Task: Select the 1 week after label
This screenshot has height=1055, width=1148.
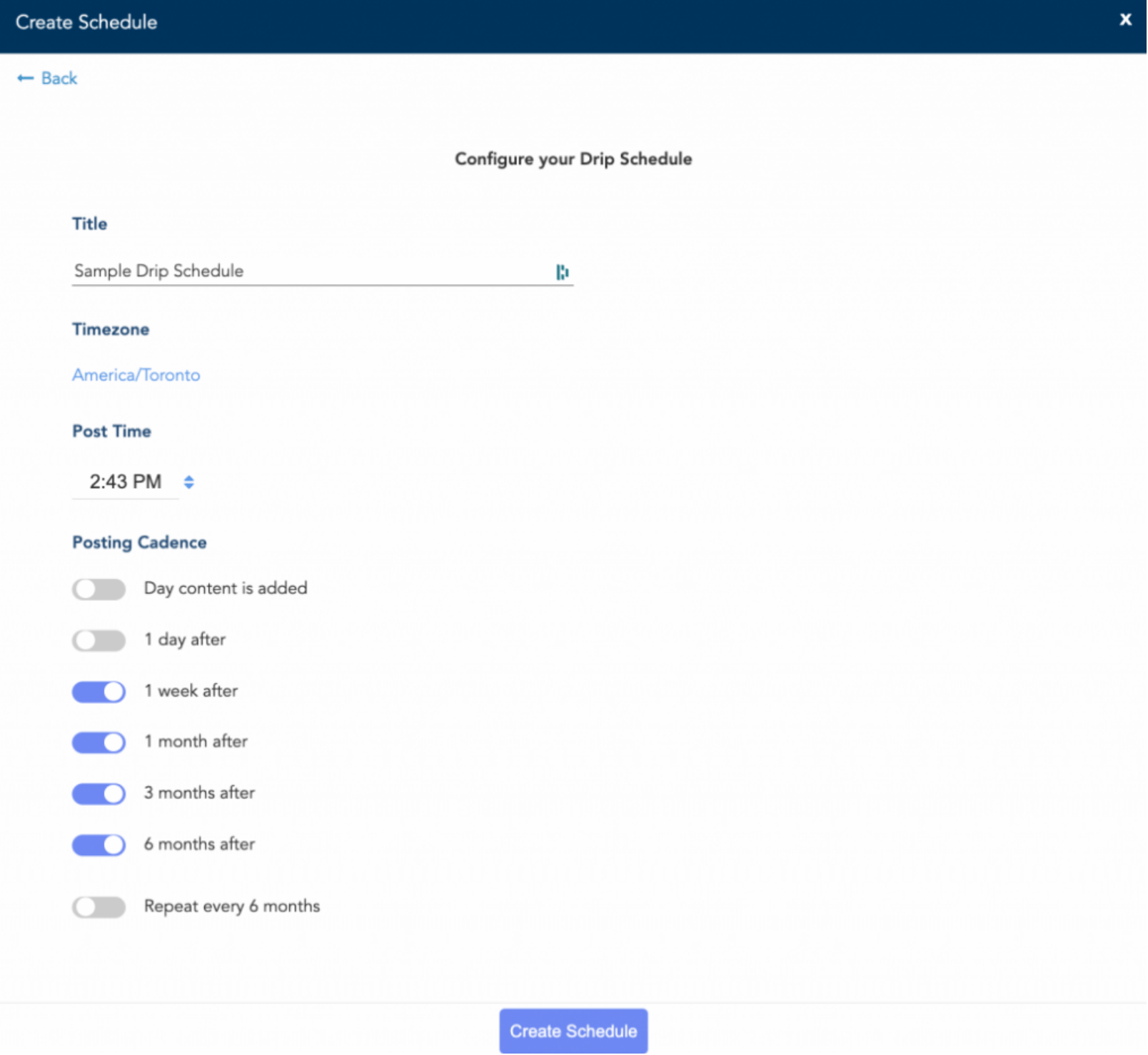Action: [191, 691]
